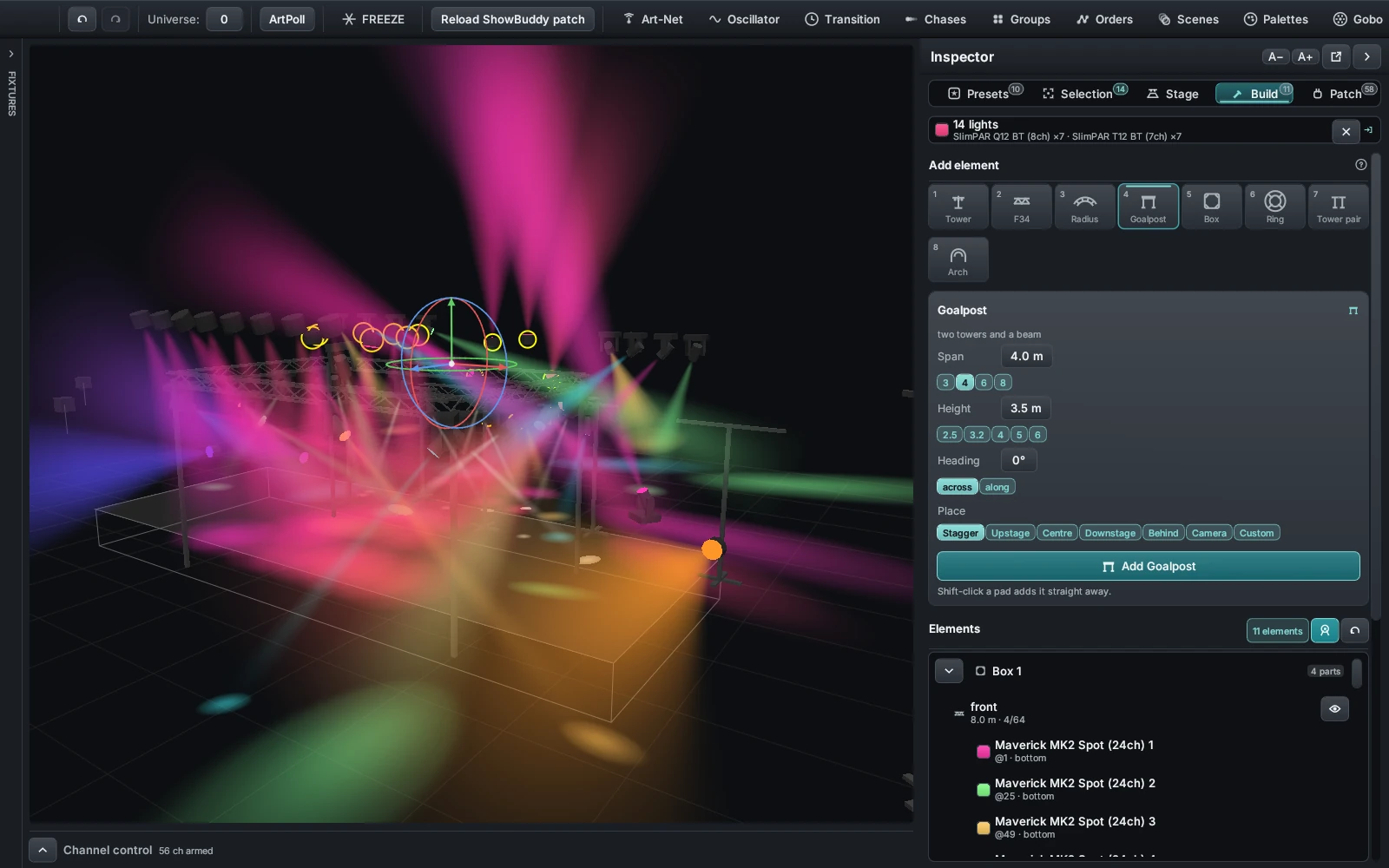The height and width of the screenshot is (868, 1389).
Task: Choose Upstage placement
Action: pyautogui.click(x=1010, y=533)
